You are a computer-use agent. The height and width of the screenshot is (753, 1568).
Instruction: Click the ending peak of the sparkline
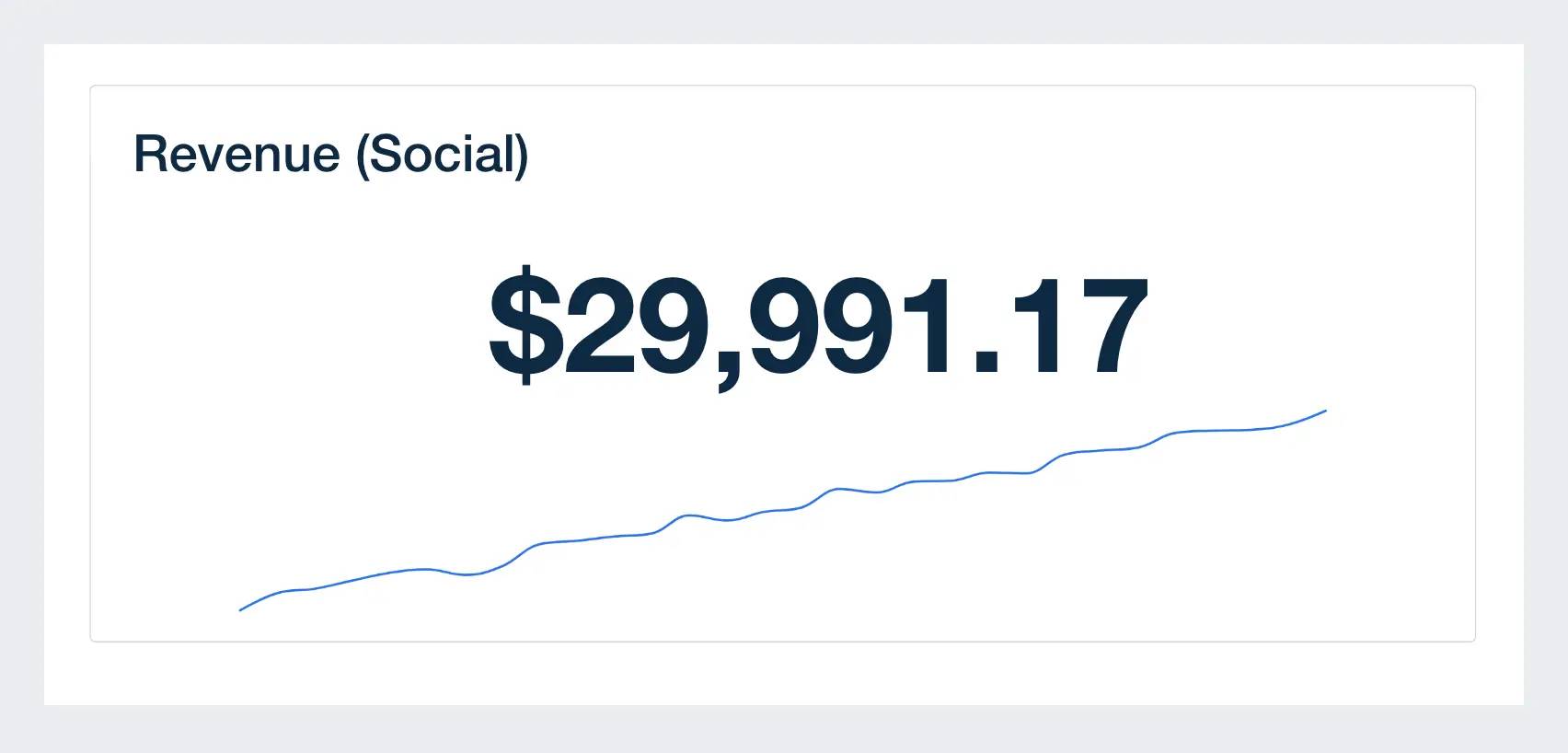pyautogui.click(x=1325, y=411)
